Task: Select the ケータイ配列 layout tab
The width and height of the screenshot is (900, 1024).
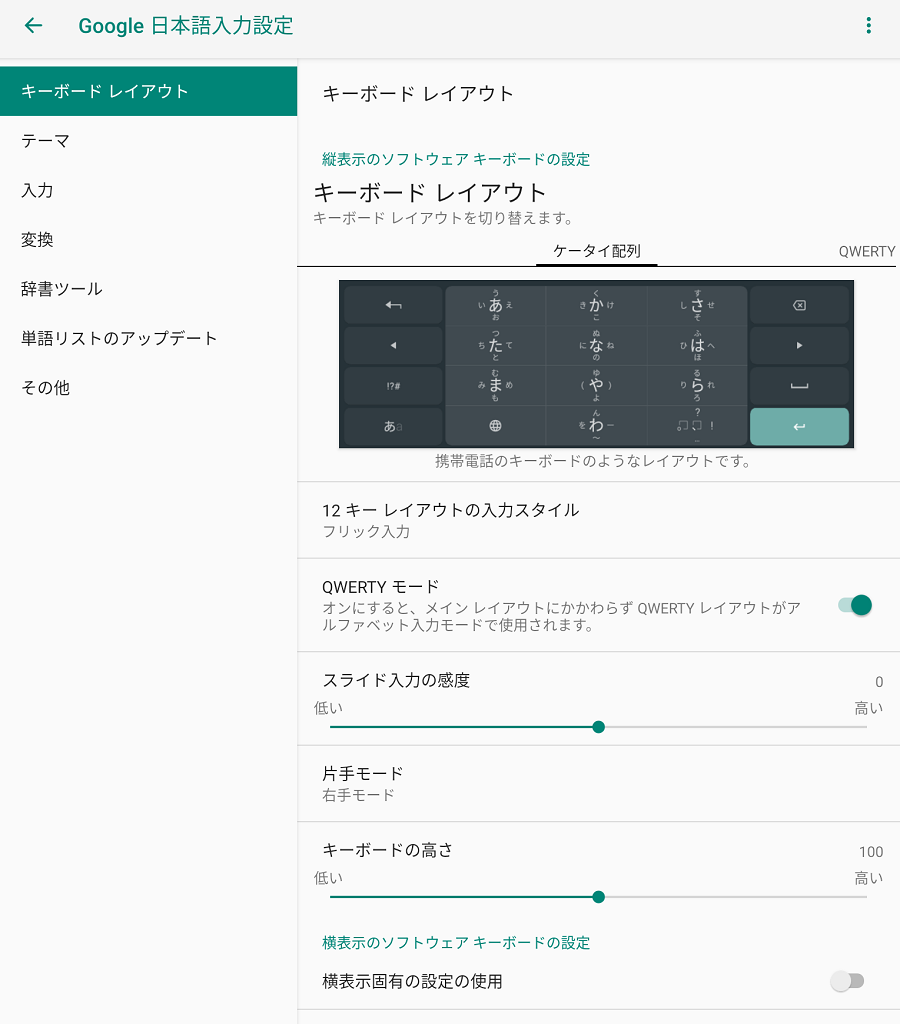Action: pos(596,251)
